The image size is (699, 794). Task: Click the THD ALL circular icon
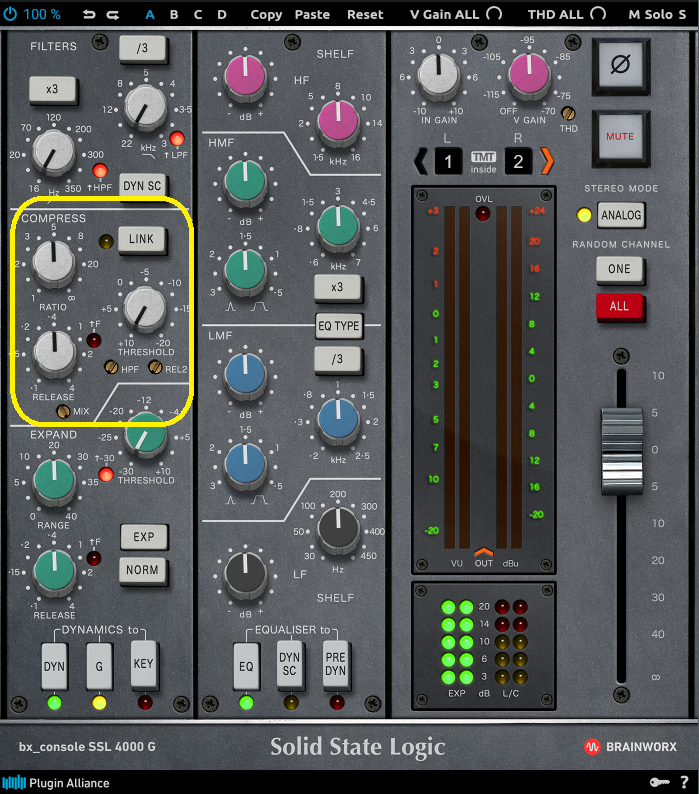tap(598, 14)
